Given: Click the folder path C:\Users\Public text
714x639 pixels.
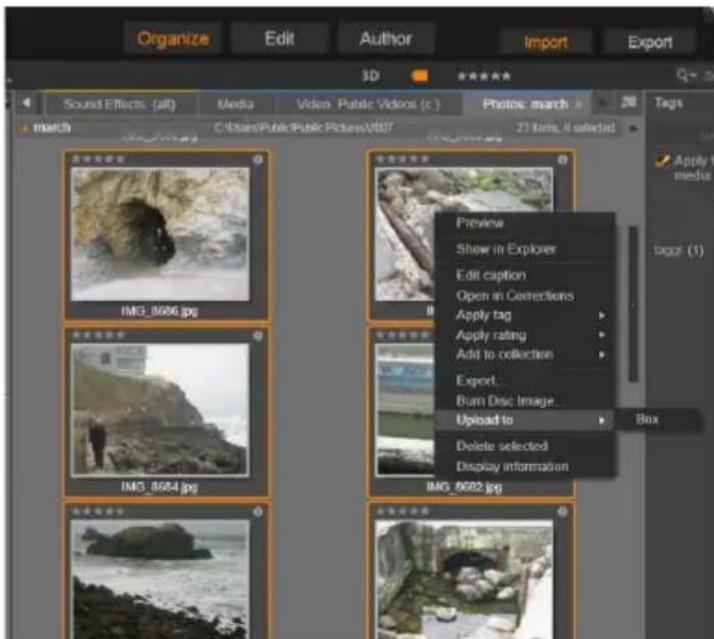Looking at the screenshot, I should (304, 128).
